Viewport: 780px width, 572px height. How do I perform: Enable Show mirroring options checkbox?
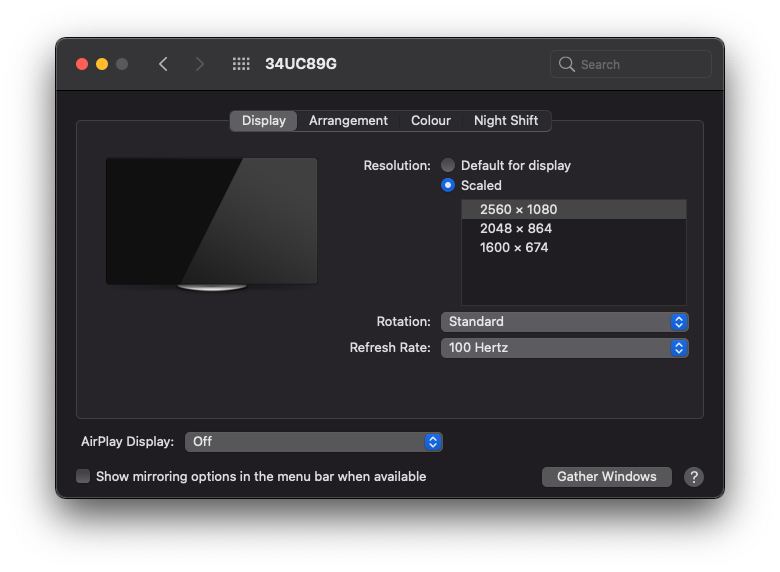click(x=83, y=477)
